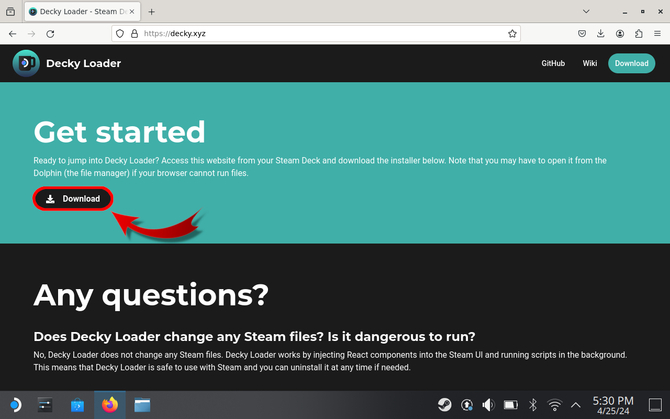Click the Steam icon in the system tray
Viewport: 670px width, 419px height.
click(444, 405)
